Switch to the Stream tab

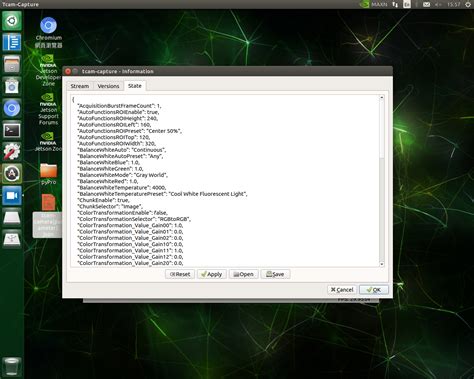[x=80, y=86]
